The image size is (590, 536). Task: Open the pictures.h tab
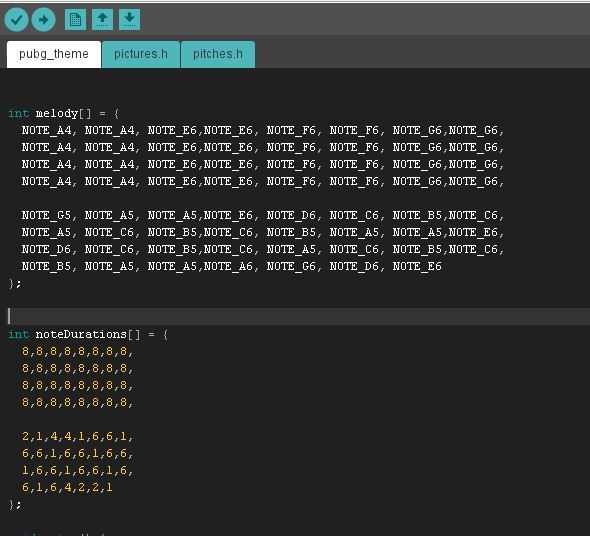pyautogui.click(x=141, y=54)
